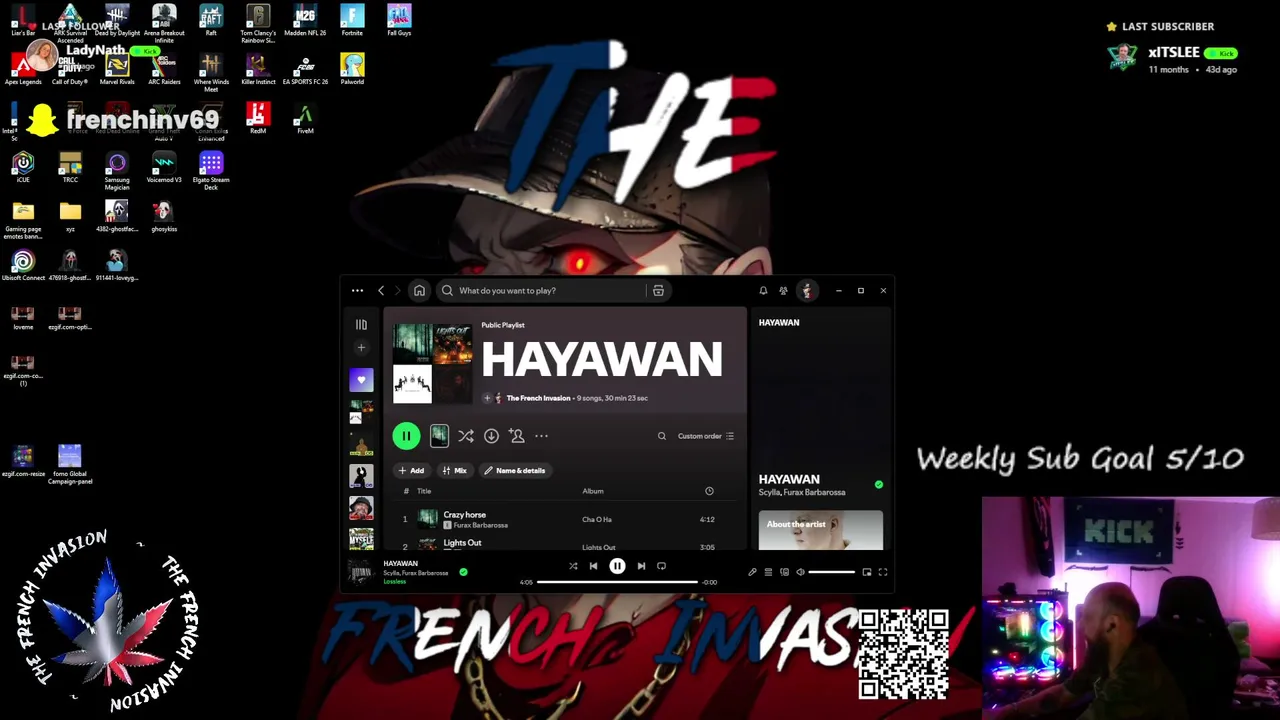The height and width of the screenshot is (720, 1280).
Task: Expand Your Library in the sidebar
Action: 361,325
